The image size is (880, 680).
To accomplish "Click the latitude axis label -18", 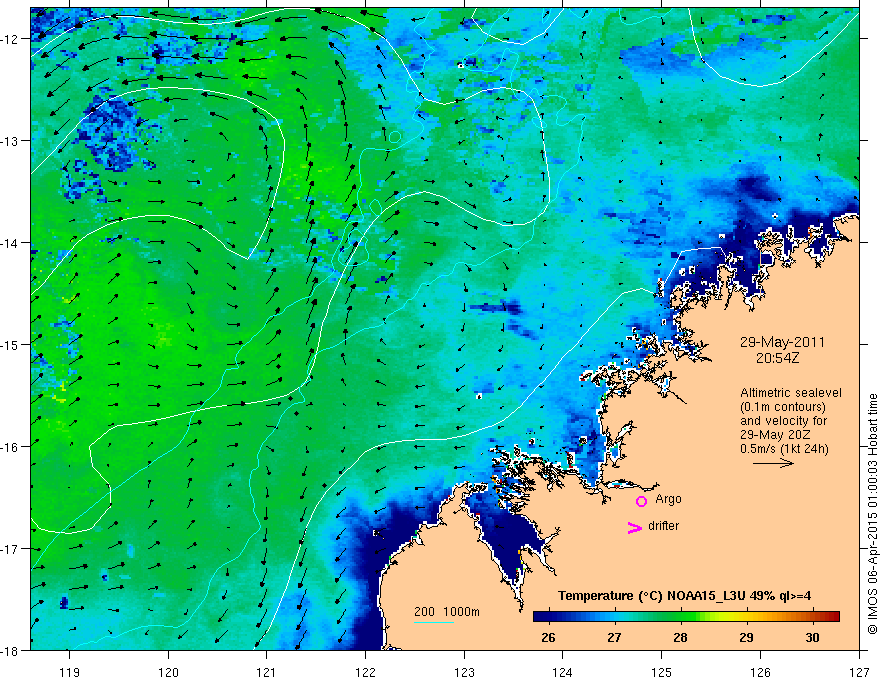I will click(10, 650).
